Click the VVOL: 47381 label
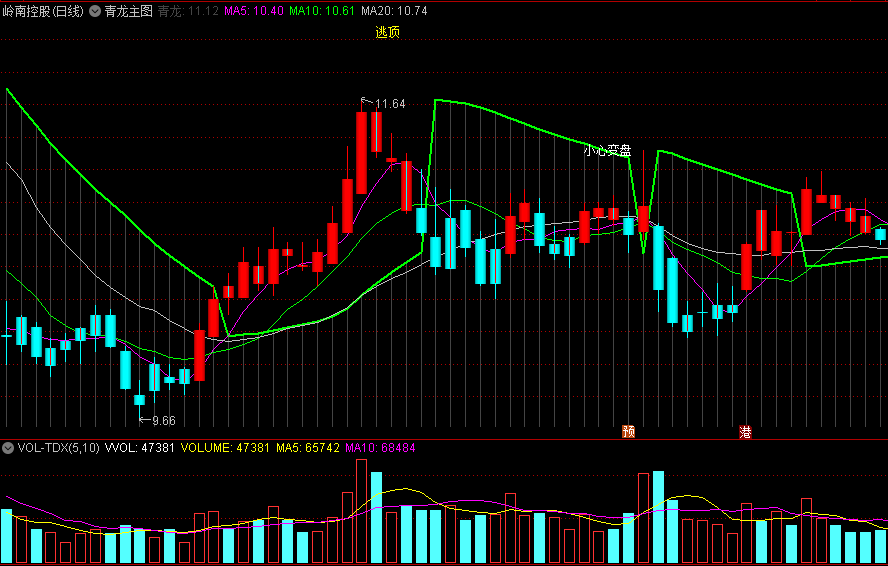This screenshot has width=888, height=566. click(140, 448)
